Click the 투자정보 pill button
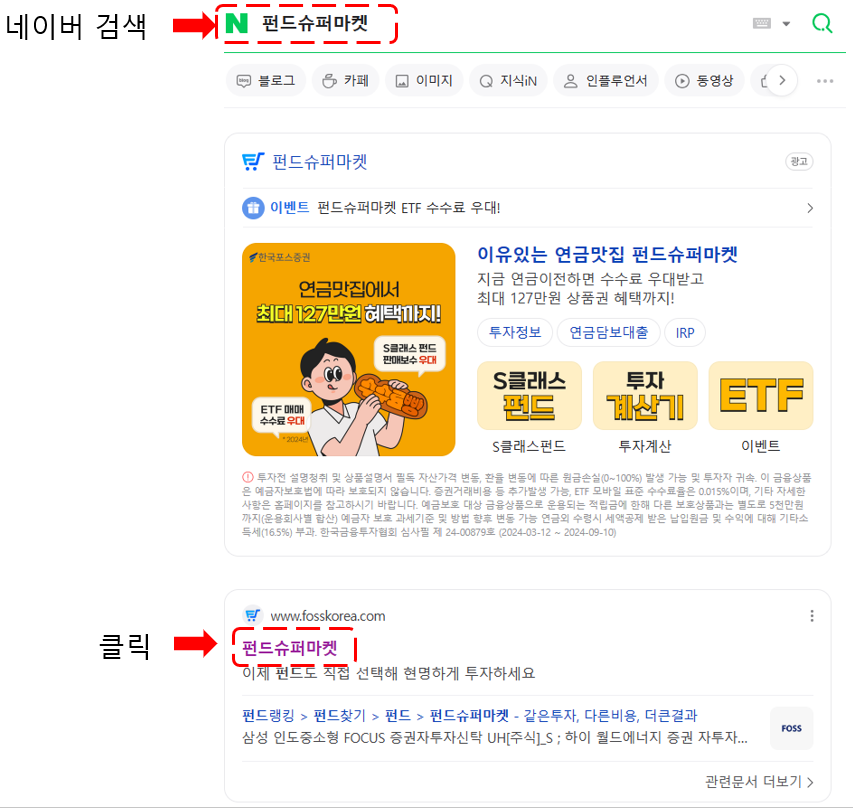Screen dimensions: 853x808 click(515, 332)
